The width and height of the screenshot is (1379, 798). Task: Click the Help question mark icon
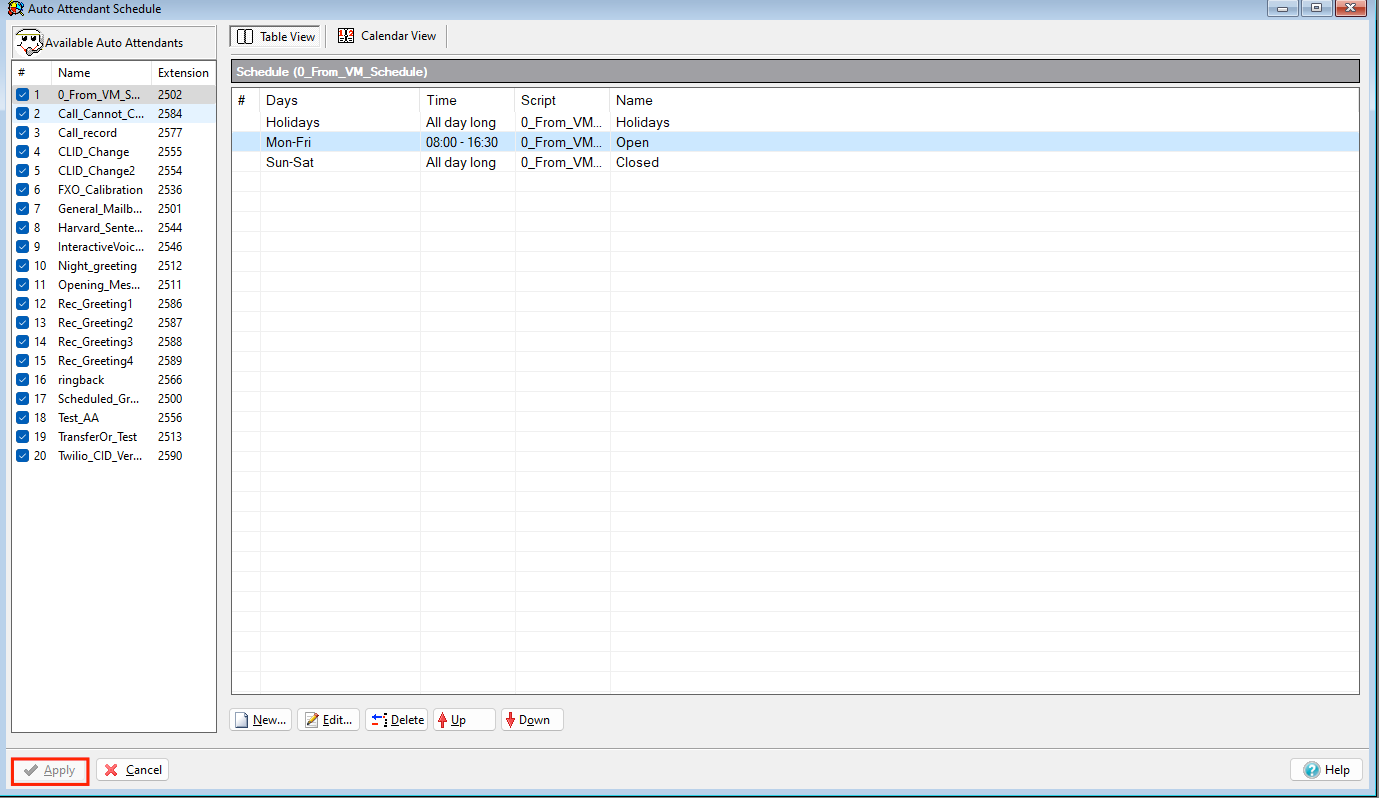pyautogui.click(x=1312, y=770)
